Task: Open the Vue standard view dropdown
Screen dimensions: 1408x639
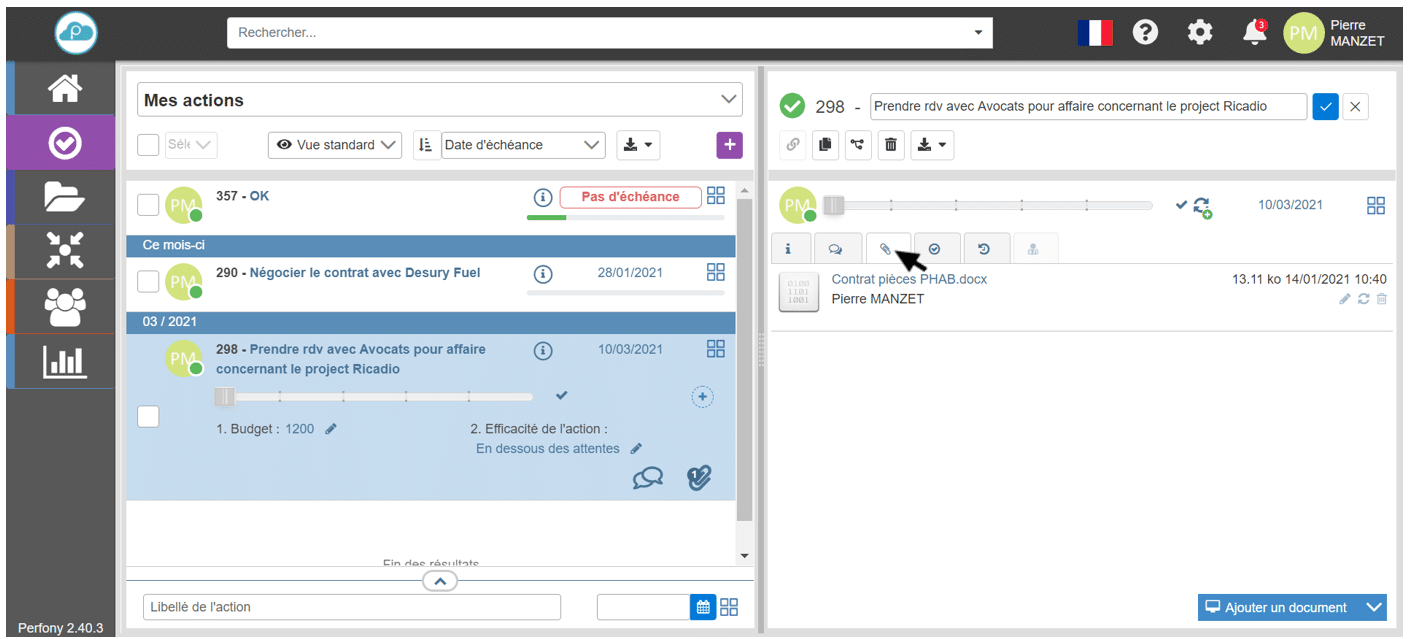Action: click(x=334, y=145)
